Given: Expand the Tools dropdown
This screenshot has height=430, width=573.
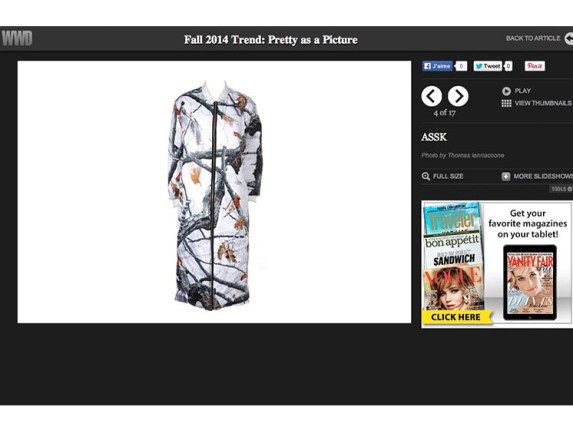Looking at the screenshot, I should pos(561,189).
